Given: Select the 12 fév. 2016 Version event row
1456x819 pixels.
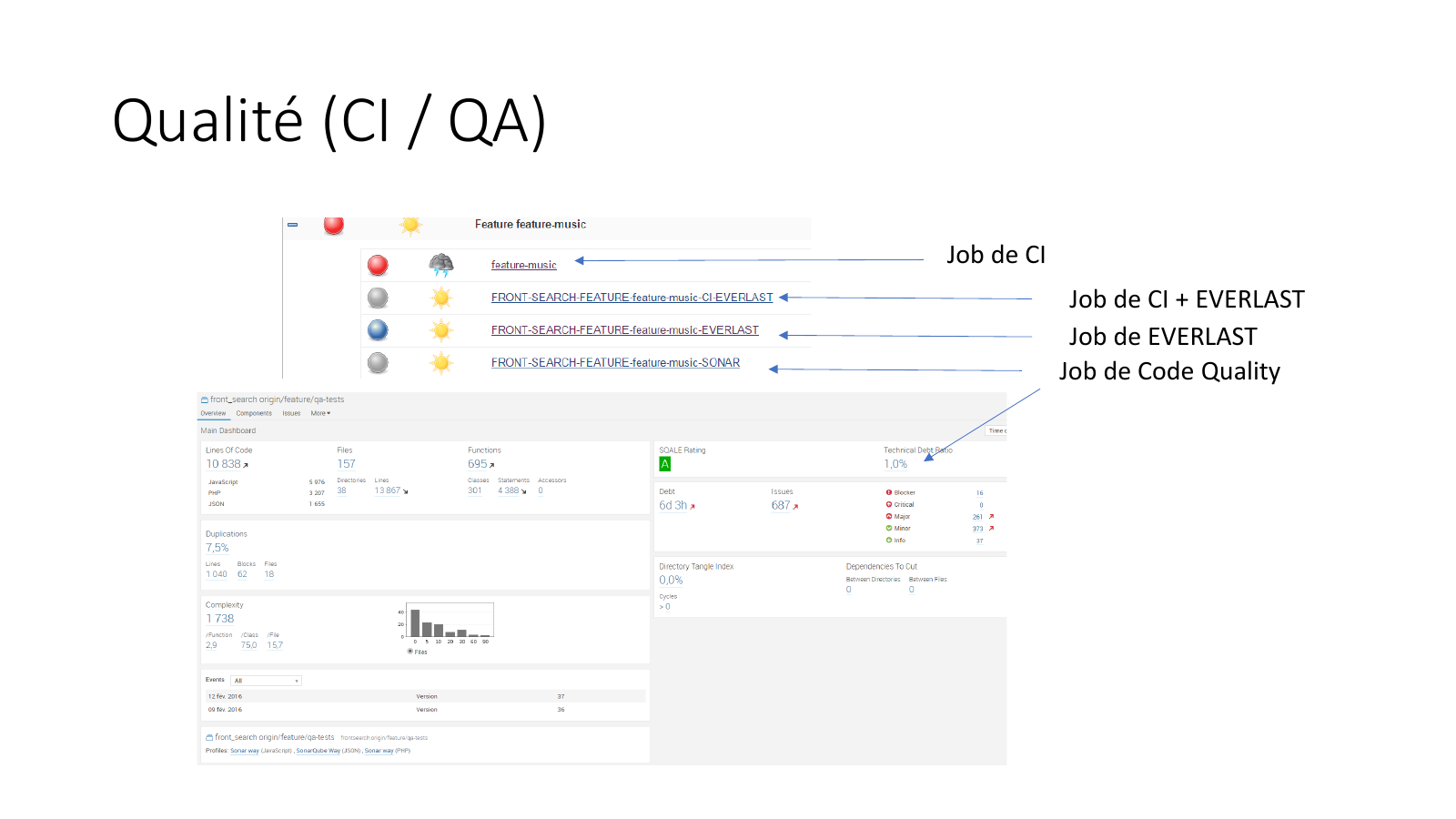Looking at the screenshot, I should point(426,696).
